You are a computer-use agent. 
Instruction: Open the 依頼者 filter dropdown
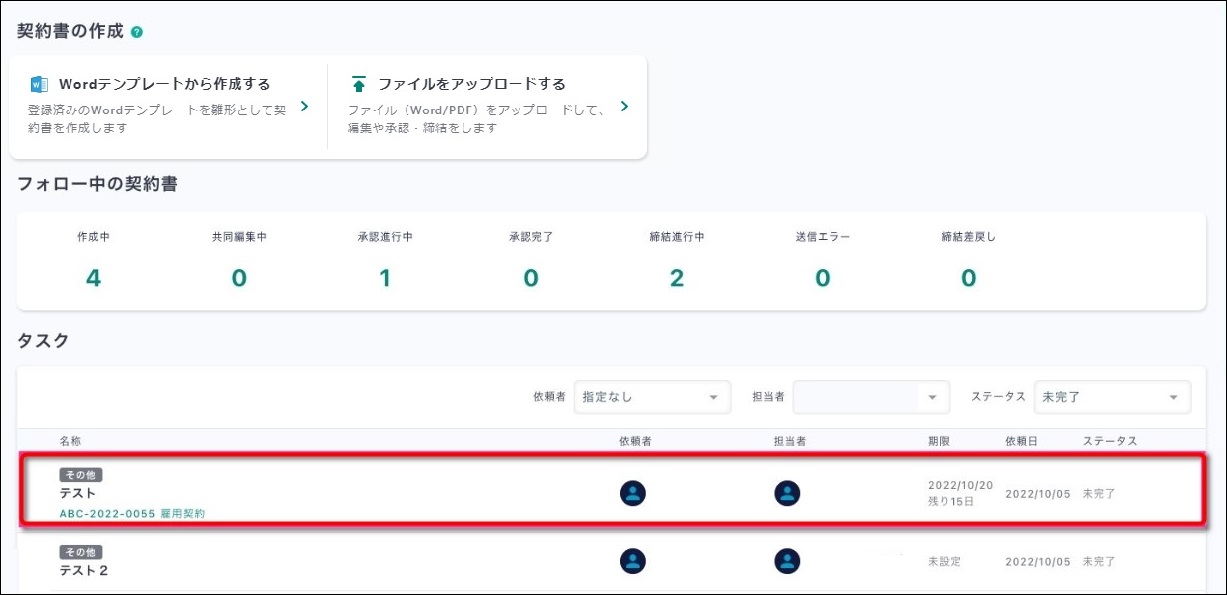[650, 397]
